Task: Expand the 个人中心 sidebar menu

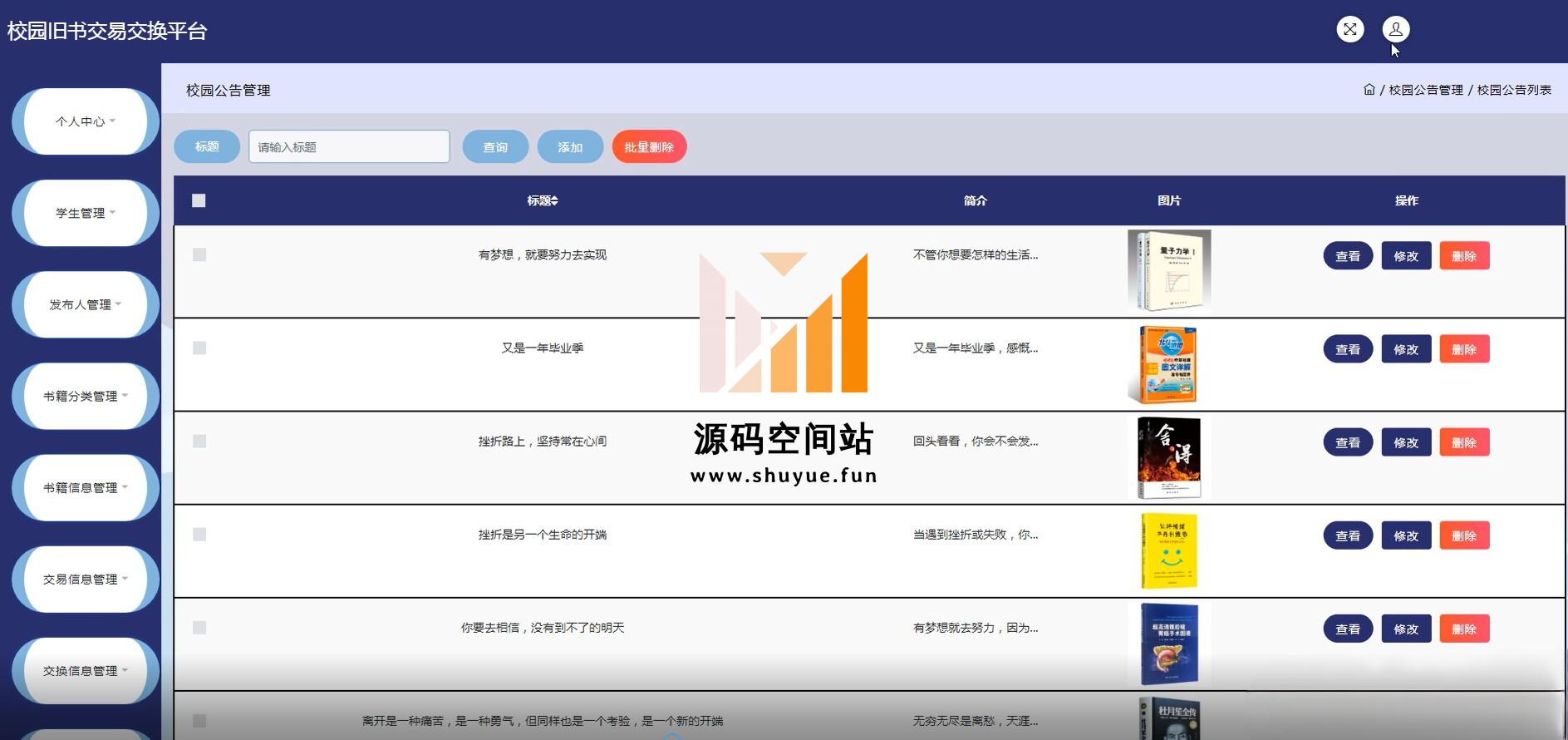Action: coord(86,121)
